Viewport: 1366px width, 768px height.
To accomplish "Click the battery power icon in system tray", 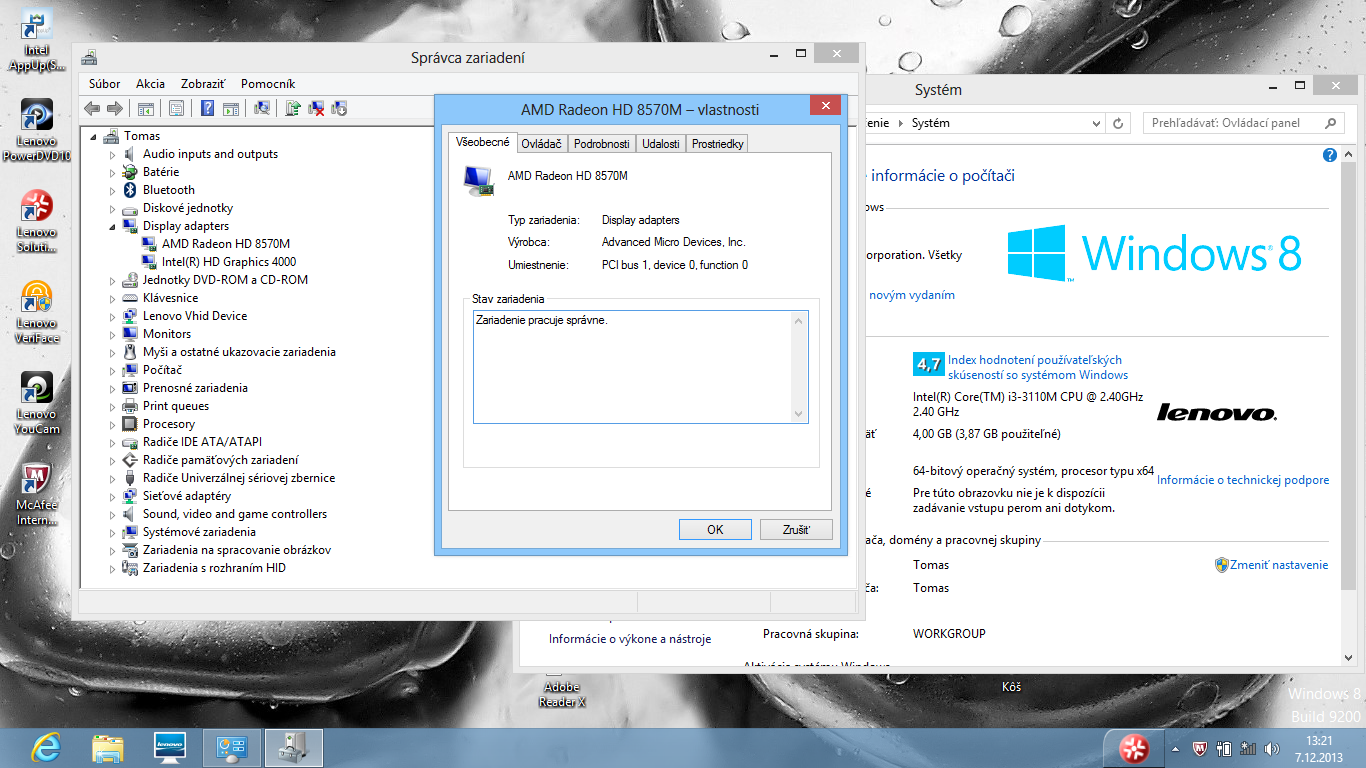I will click(x=1226, y=748).
